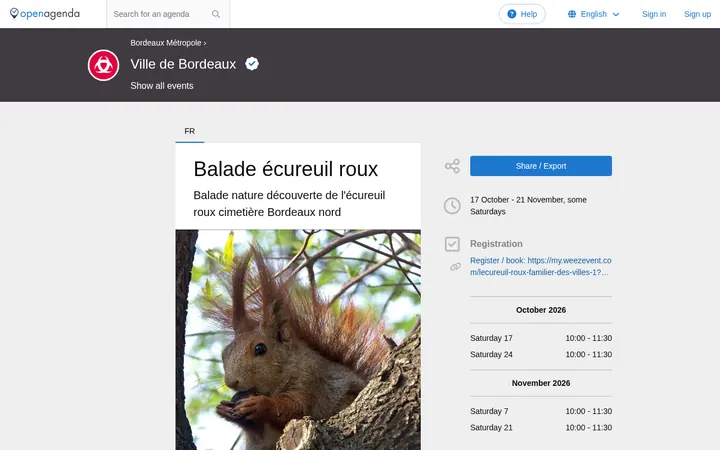Expand the English language dropdown
The height and width of the screenshot is (450, 720).
(x=594, y=14)
